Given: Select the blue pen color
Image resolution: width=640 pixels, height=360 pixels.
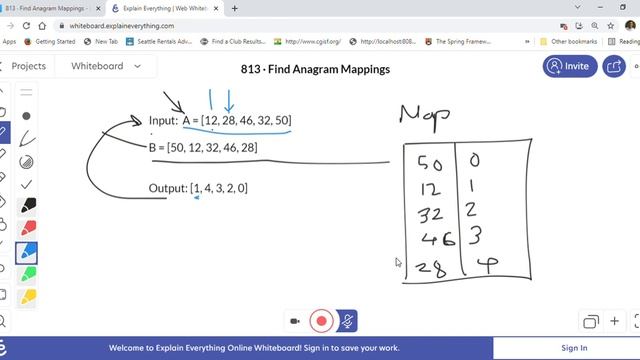Looking at the screenshot, I should (27, 253).
